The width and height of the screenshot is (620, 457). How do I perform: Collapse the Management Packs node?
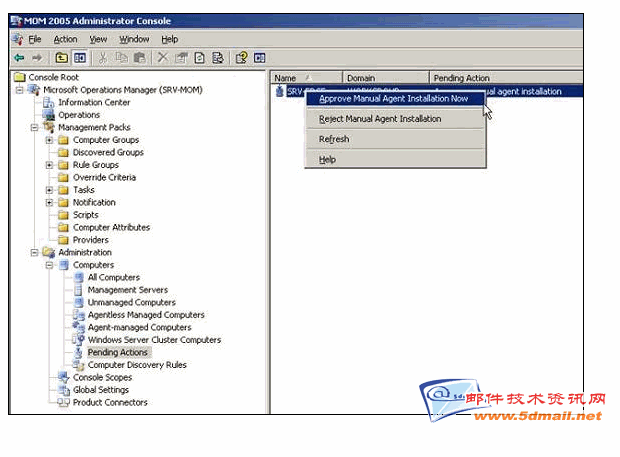(x=34, y=128)
